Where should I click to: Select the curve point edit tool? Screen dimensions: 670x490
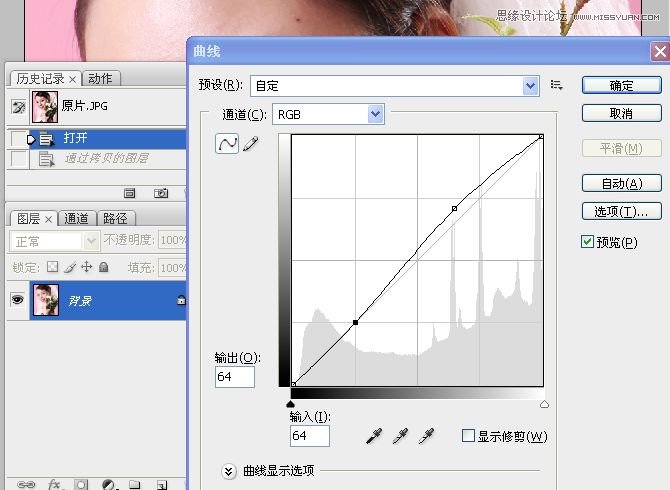point(227,144)
